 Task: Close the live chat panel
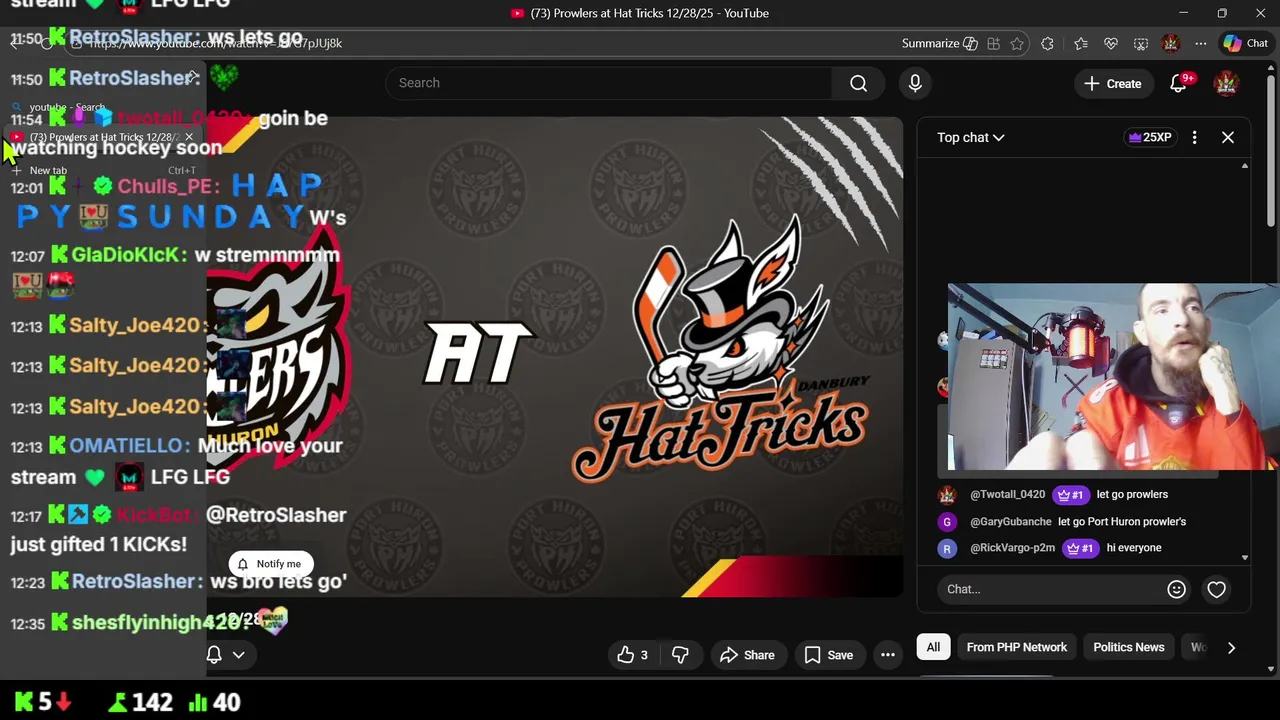coord(1228,137)
